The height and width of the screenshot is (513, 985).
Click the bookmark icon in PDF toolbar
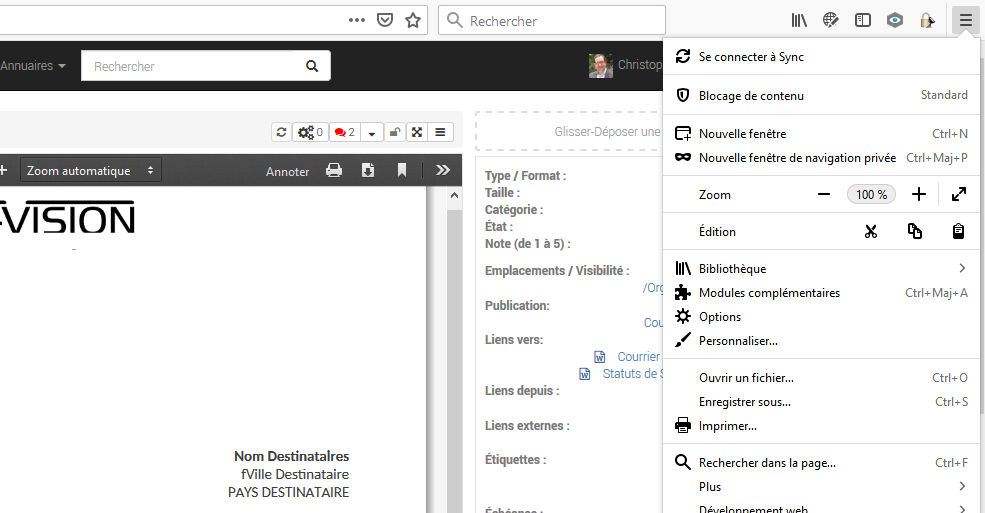pos(402,171)
